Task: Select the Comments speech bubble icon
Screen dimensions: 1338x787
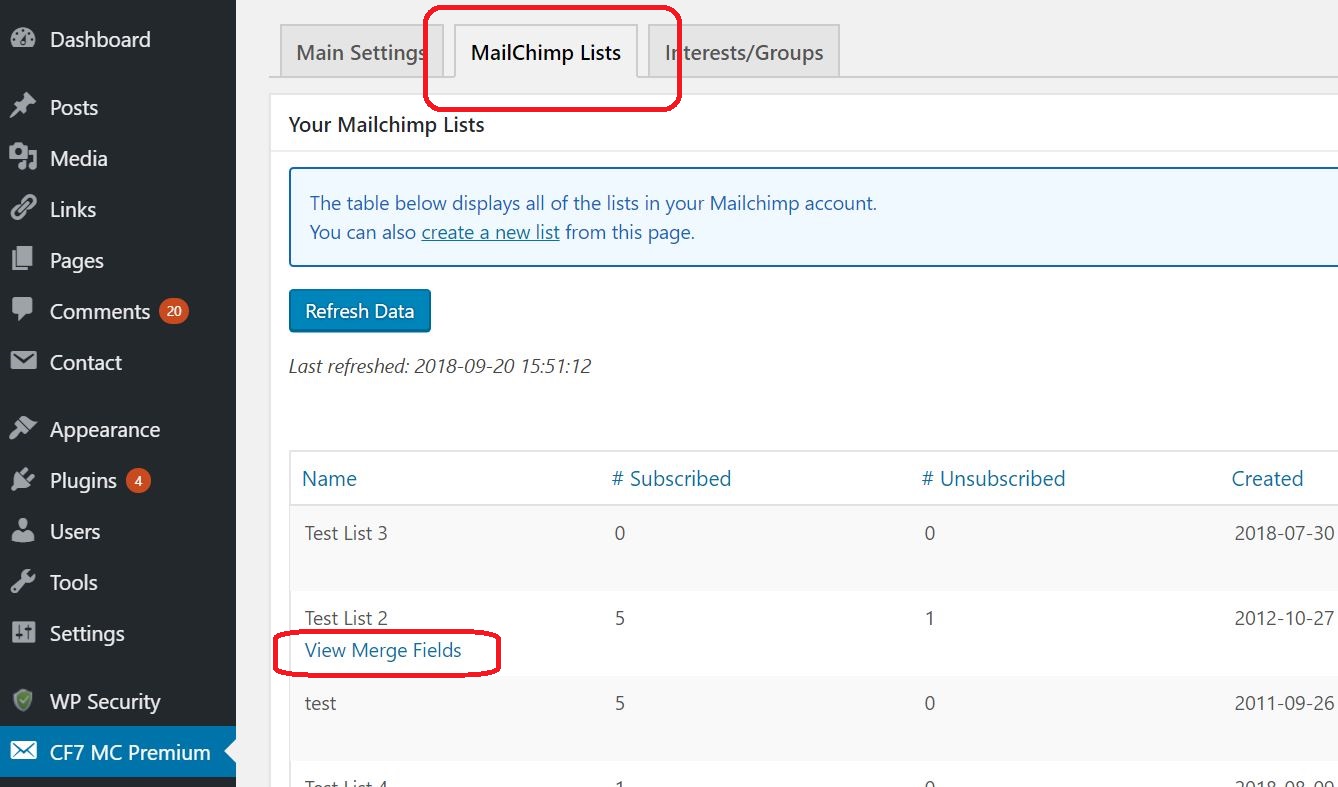Action: pyautogui.click(x=22, y=311)
